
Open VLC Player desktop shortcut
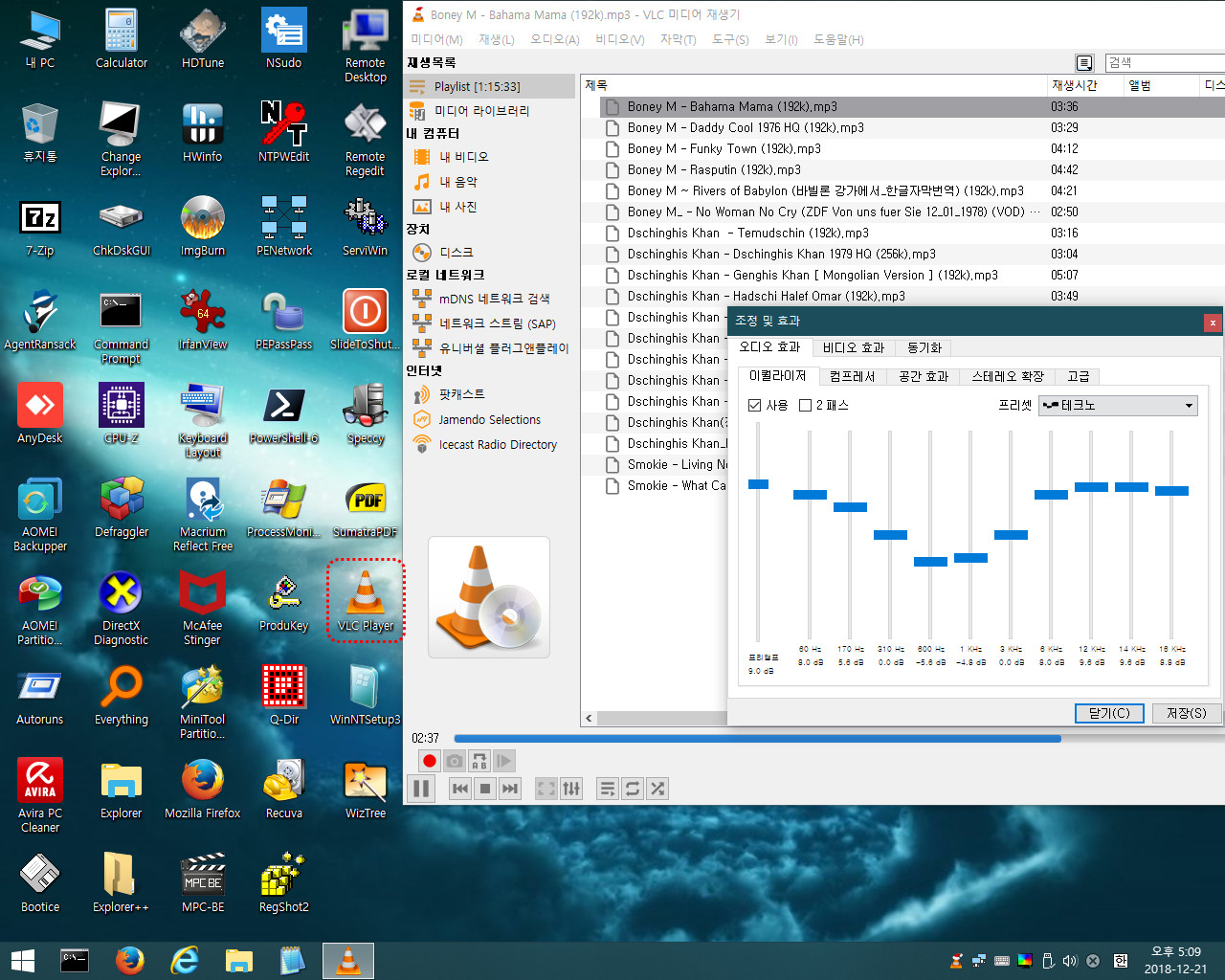(x=365, y=601)
